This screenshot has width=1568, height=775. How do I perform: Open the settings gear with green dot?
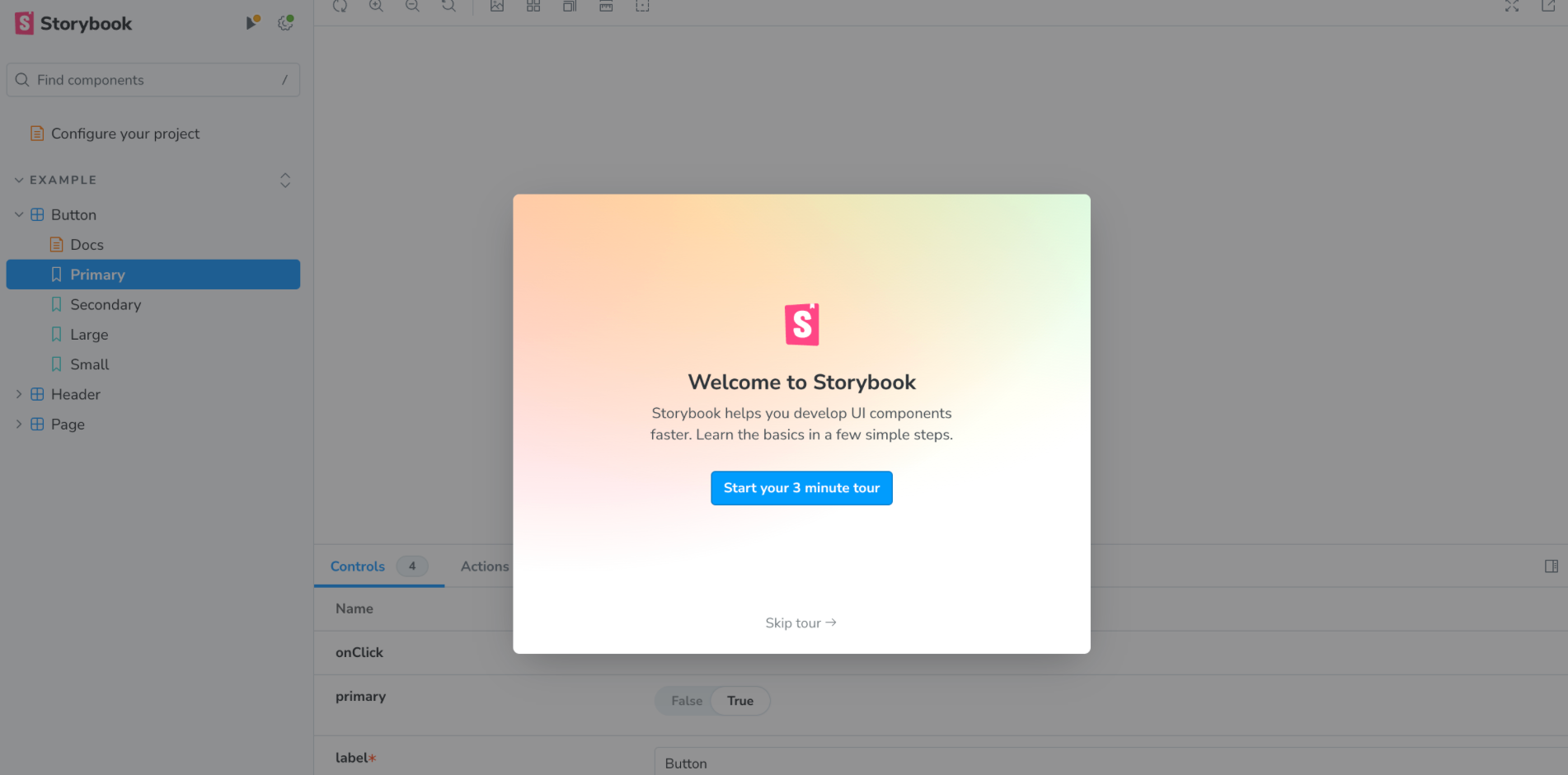(285, 23)
